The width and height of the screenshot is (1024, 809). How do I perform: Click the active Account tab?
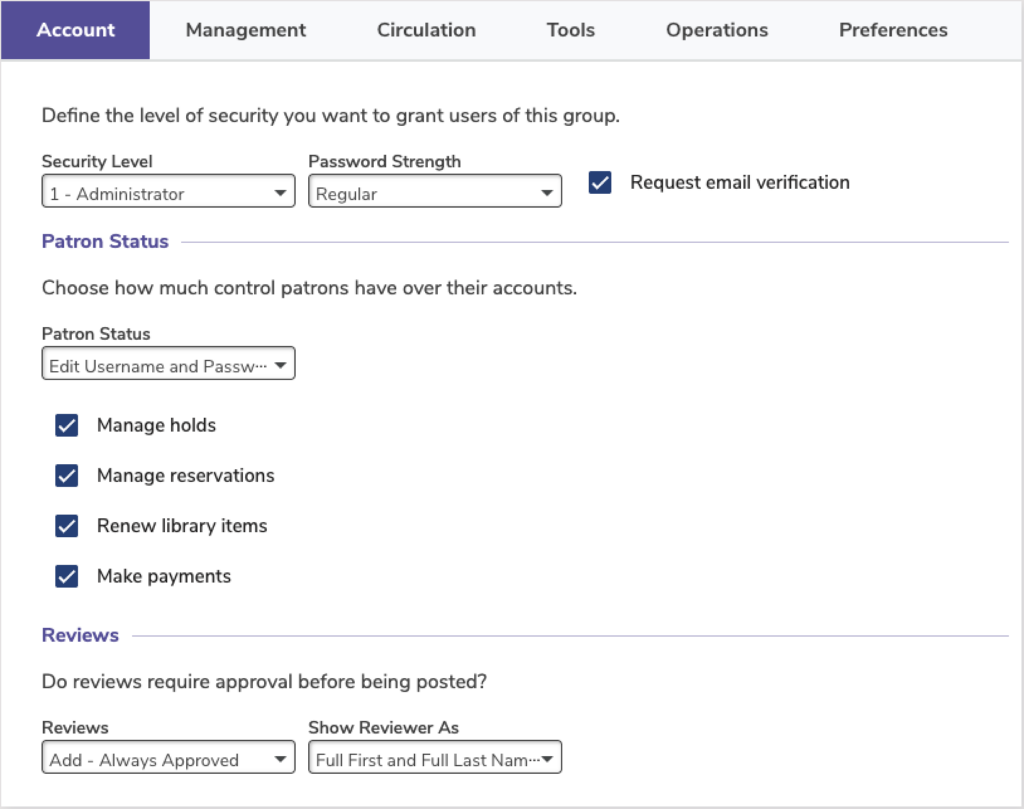point(76,30)
